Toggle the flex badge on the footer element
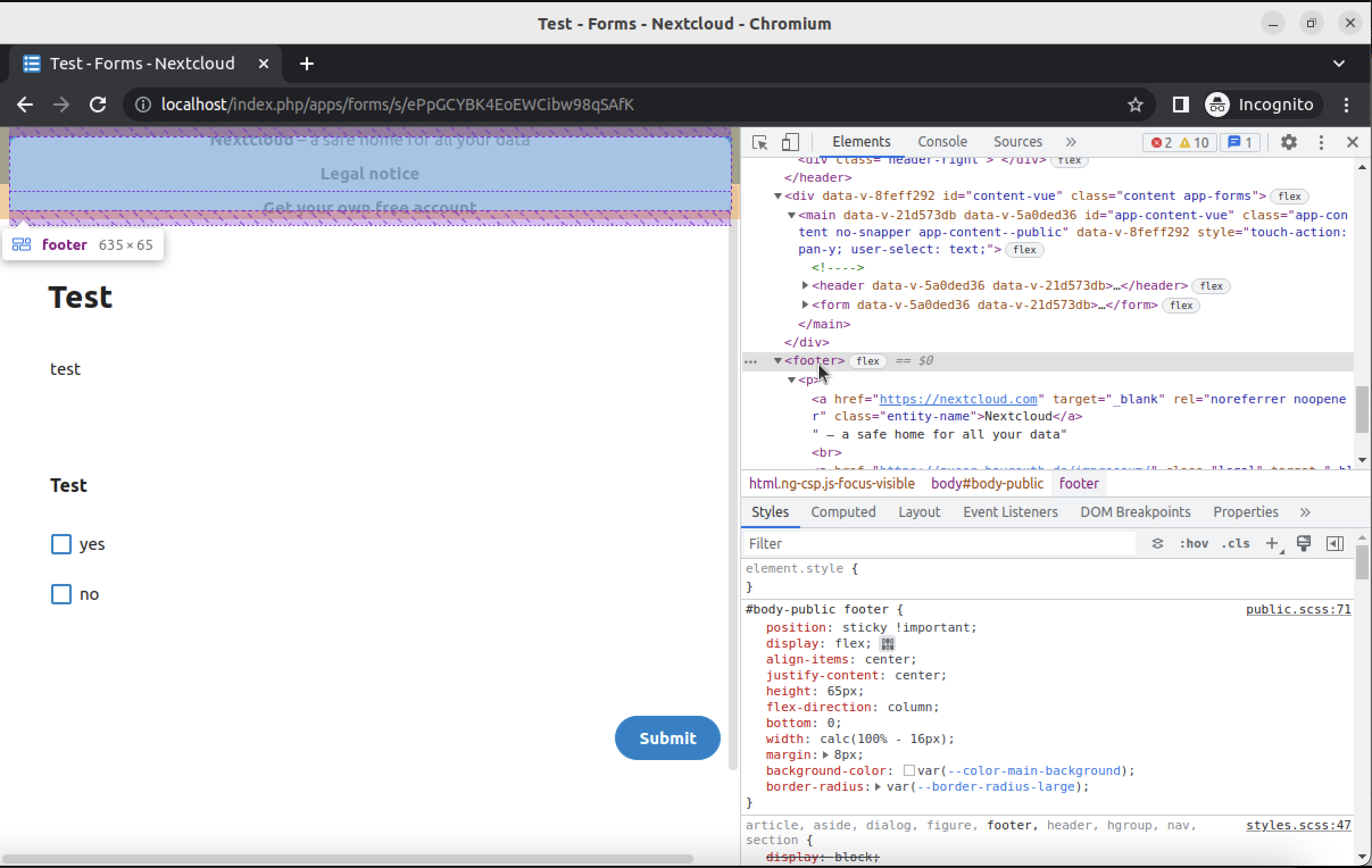Image resolution: width=1372 pixels, height=868 pixels. tap(867, 361)
